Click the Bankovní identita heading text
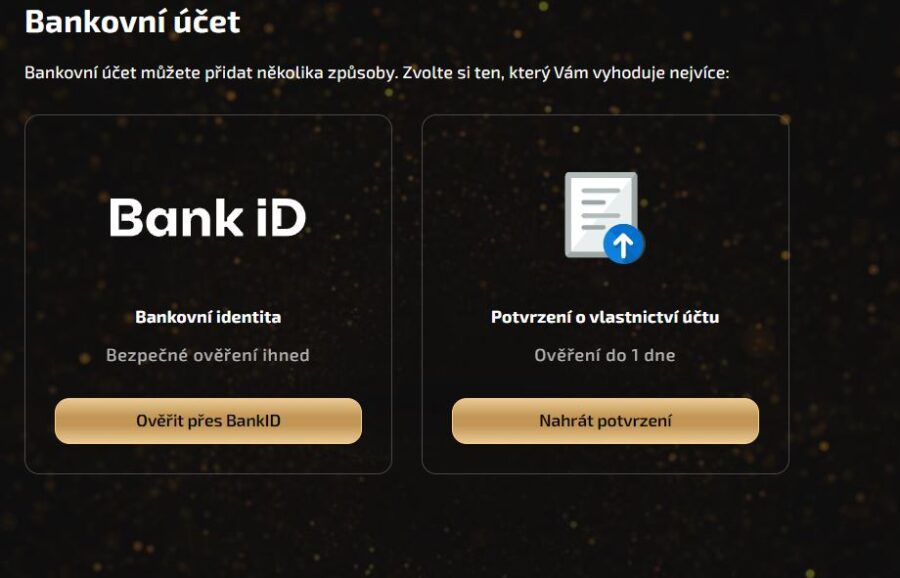 tap(210, 316)
